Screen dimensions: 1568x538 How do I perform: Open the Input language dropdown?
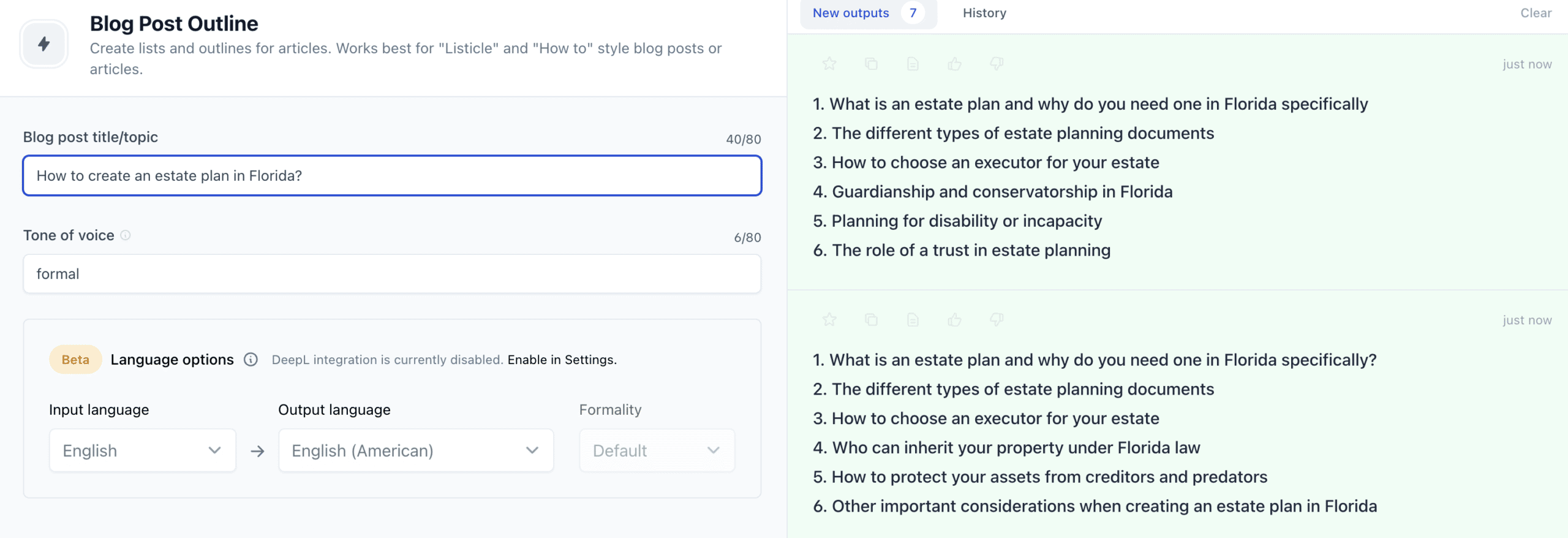142,451
